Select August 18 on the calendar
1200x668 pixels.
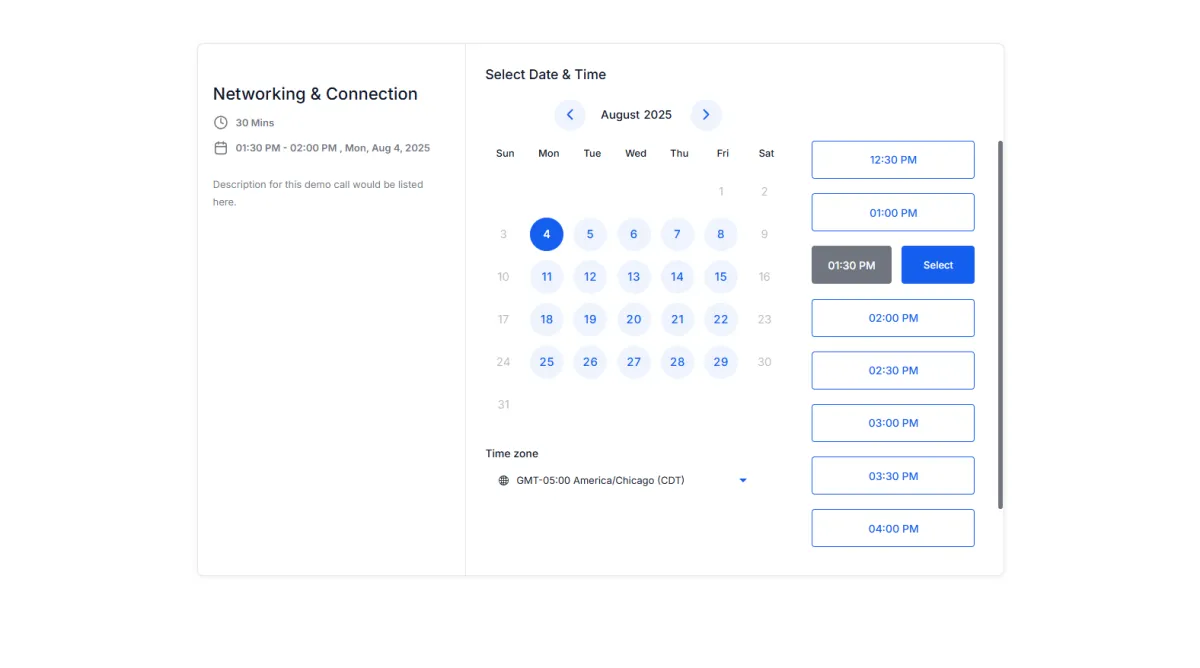coord(547,320)
